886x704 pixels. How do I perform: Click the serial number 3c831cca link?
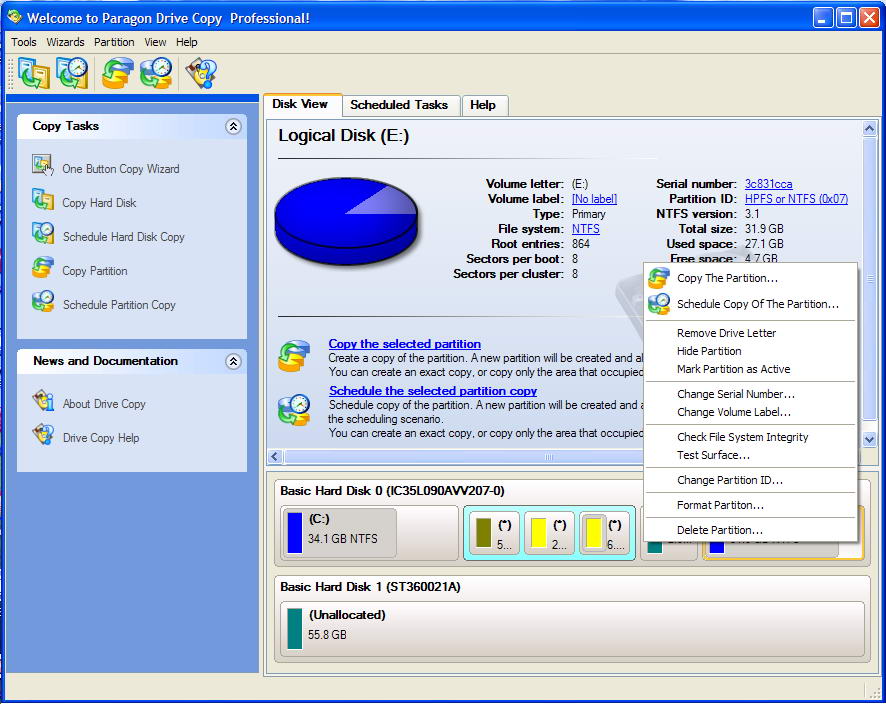click(768, 184)
